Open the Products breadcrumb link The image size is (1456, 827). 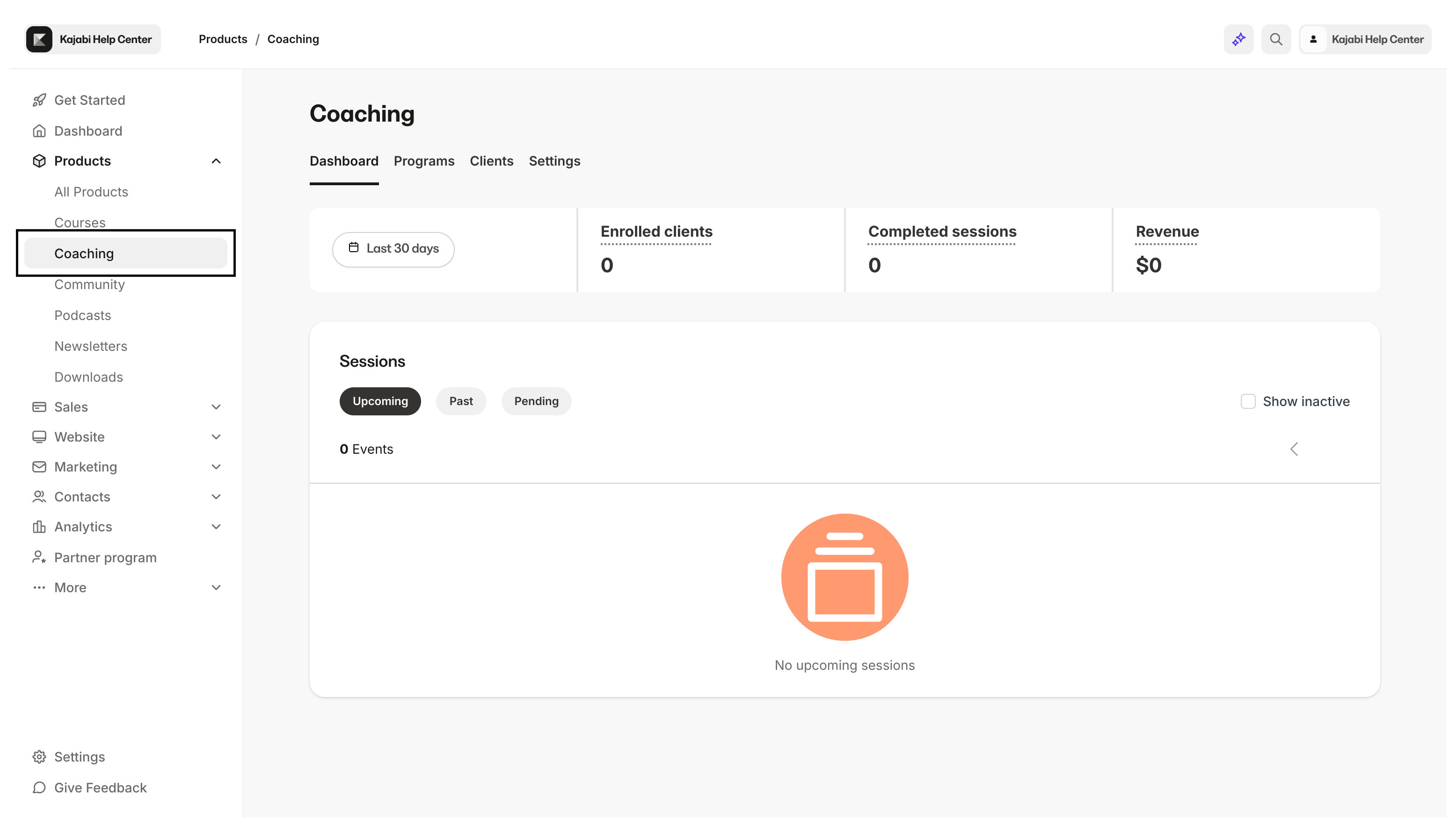point(222,39)
